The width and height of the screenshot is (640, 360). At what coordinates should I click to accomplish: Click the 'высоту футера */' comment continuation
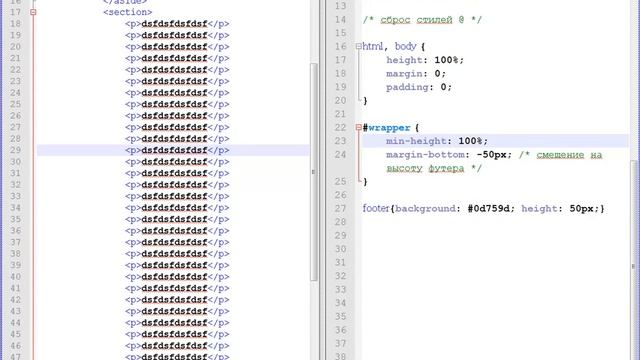pyautogui.click(x=434, y=168)
